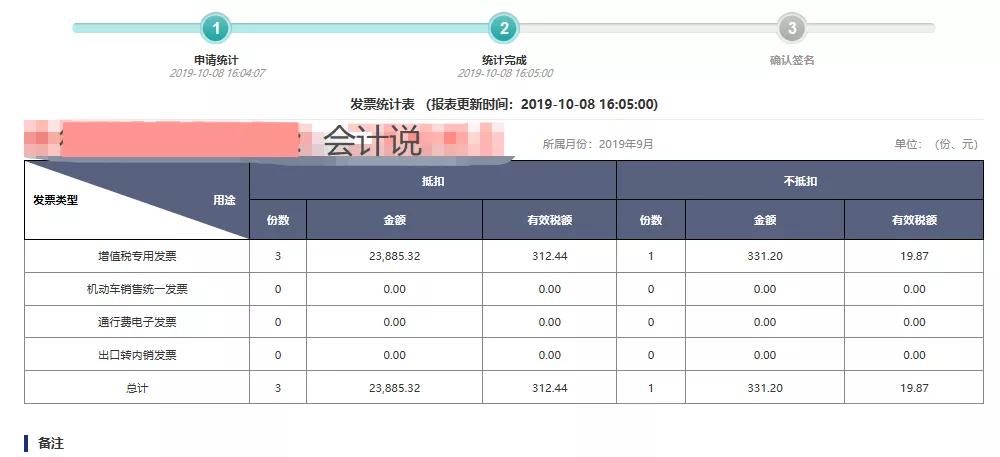The width and height of the screenshot is (1000, 457).
Task: Click step 1 circle for 申请统计
Action: coord(216,28)
